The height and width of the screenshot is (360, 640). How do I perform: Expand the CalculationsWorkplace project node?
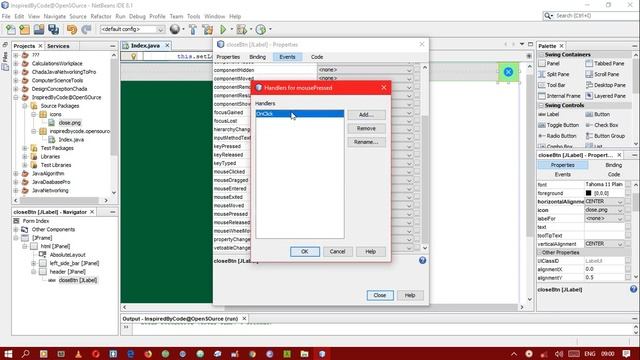[16, 64]
